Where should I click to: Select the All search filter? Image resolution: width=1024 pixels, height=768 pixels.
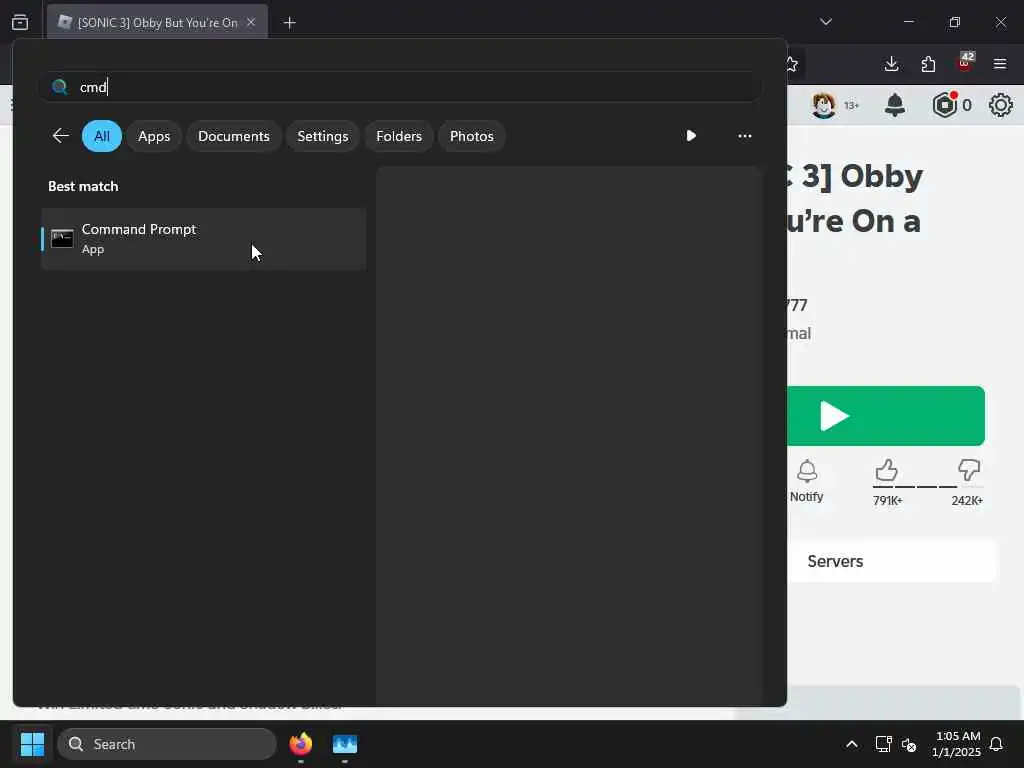[102, 136]
